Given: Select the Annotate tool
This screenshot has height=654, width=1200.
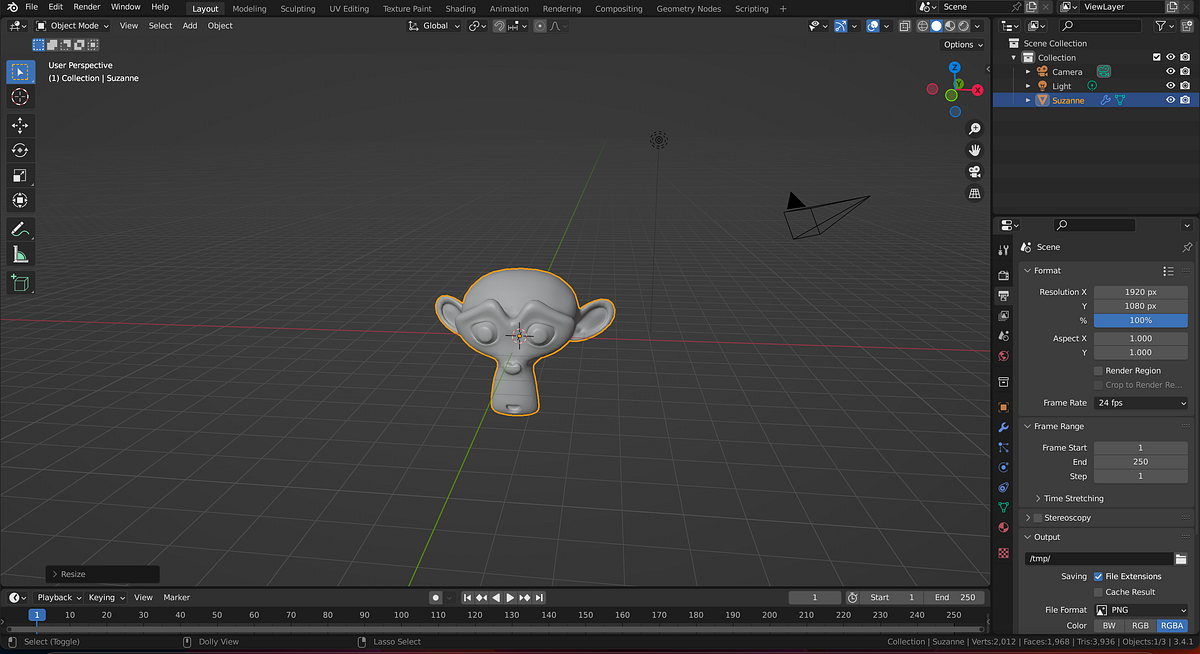Looking at the screenshot, I should click(x=20, y=229).
